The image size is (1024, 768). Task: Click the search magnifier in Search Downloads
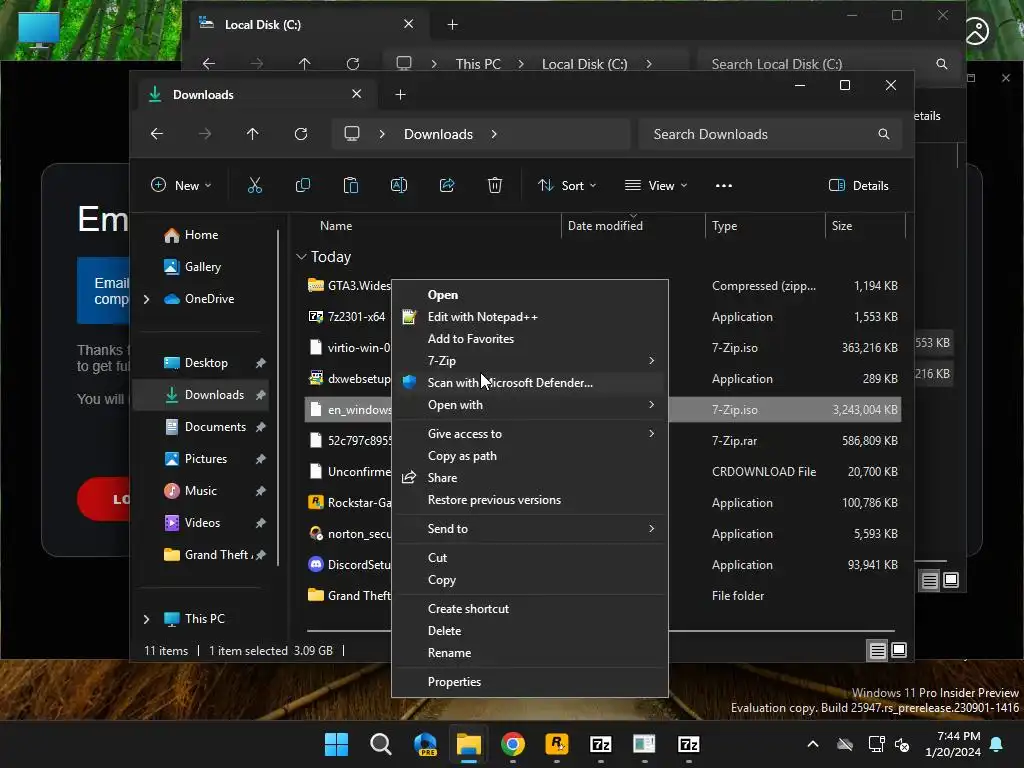pyautogui.click(x=884, y=134)
